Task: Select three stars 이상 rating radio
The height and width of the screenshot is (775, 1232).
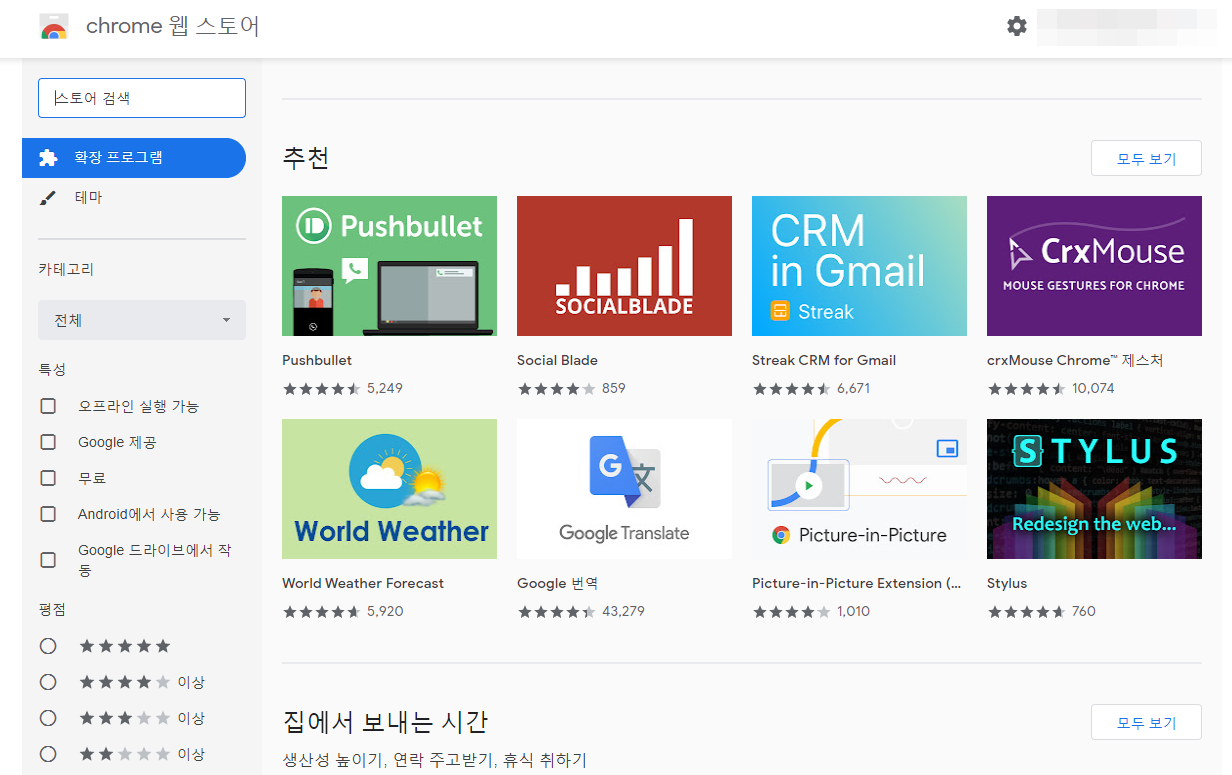Action: [48, 718]
